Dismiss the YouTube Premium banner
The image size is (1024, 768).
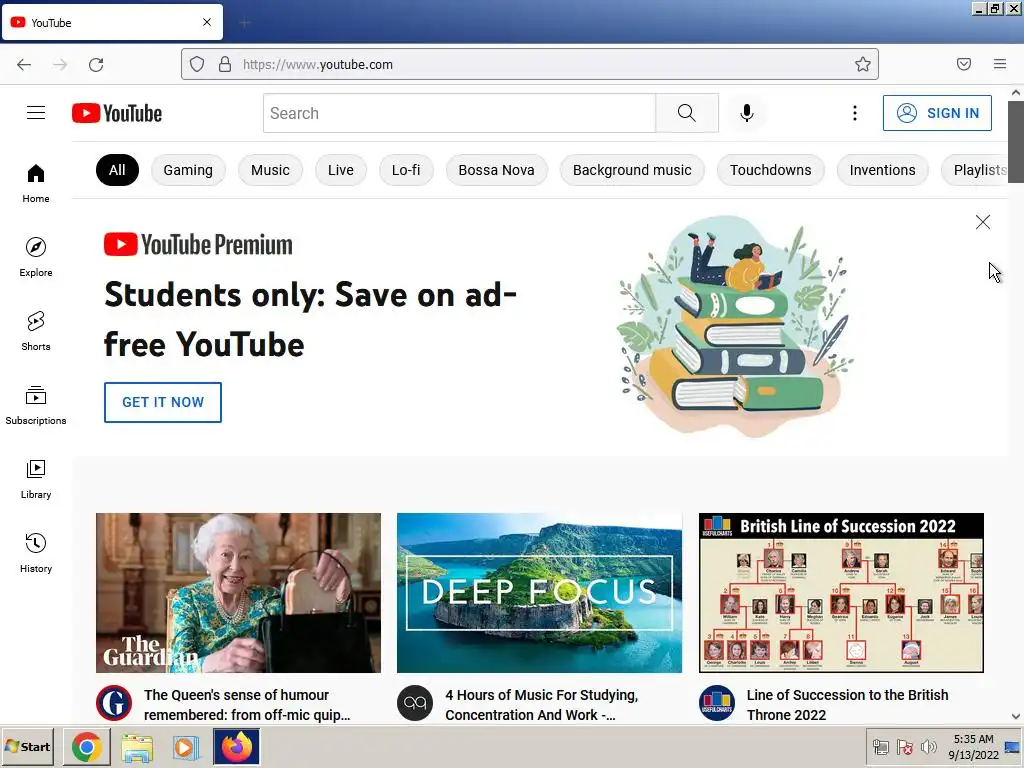(982, 222)
